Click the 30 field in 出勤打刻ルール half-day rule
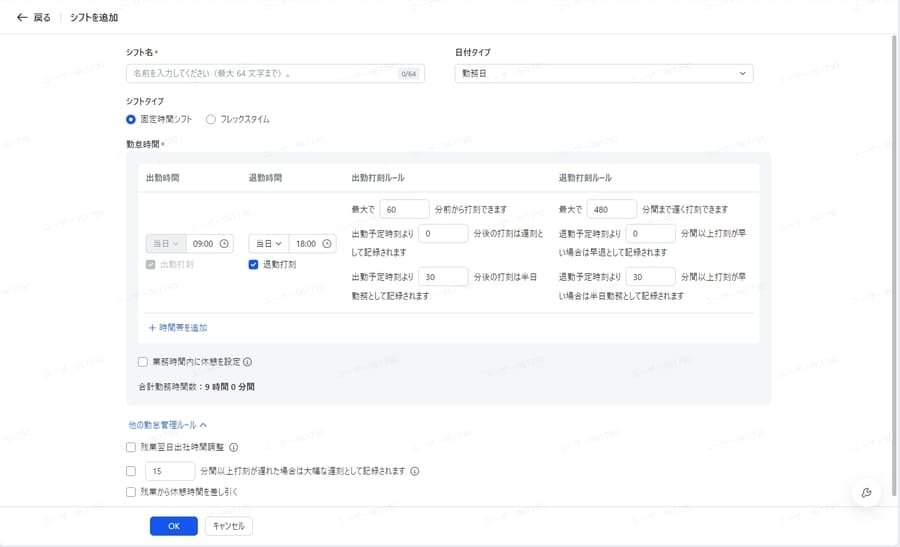Viewport: 900px width, 547px height. (x=443, y=277)
